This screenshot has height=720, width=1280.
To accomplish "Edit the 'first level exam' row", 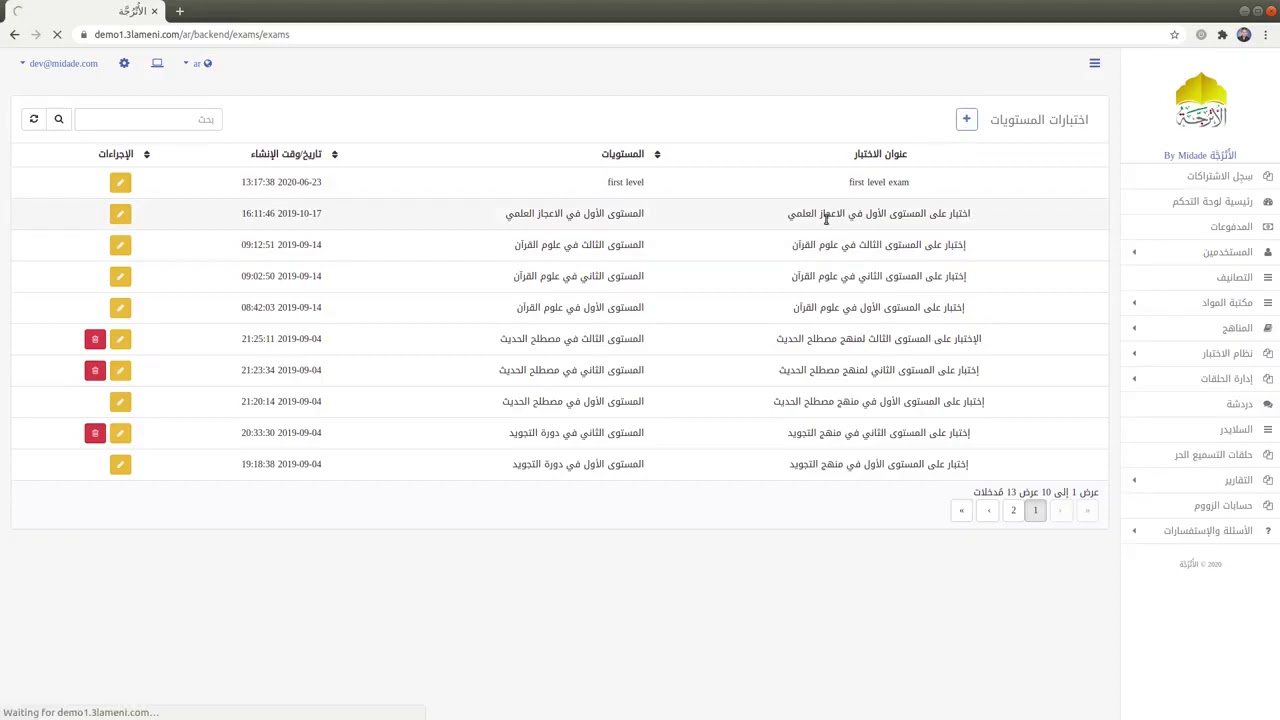I will 120,182.
